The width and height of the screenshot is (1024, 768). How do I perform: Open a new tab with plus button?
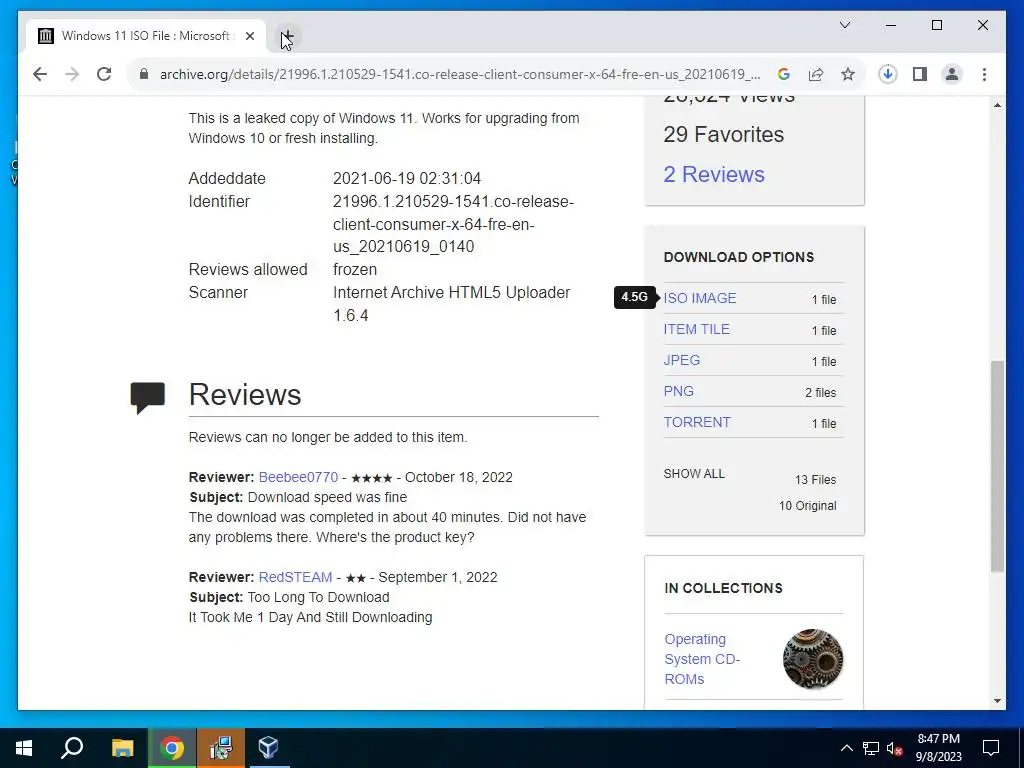(287, 36)
